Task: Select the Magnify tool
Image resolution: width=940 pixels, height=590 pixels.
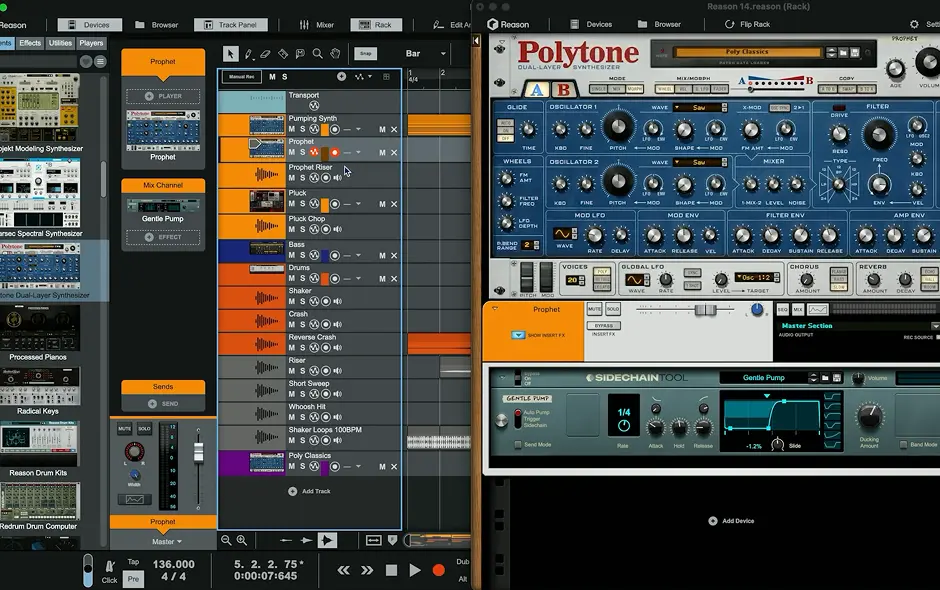Action: pyautogui.click(x=317, y=54)
